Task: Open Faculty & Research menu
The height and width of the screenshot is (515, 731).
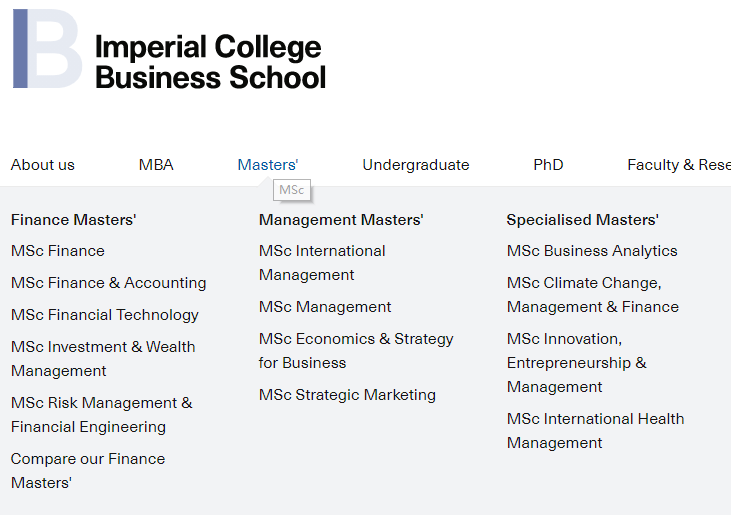Action: (679, 165)
